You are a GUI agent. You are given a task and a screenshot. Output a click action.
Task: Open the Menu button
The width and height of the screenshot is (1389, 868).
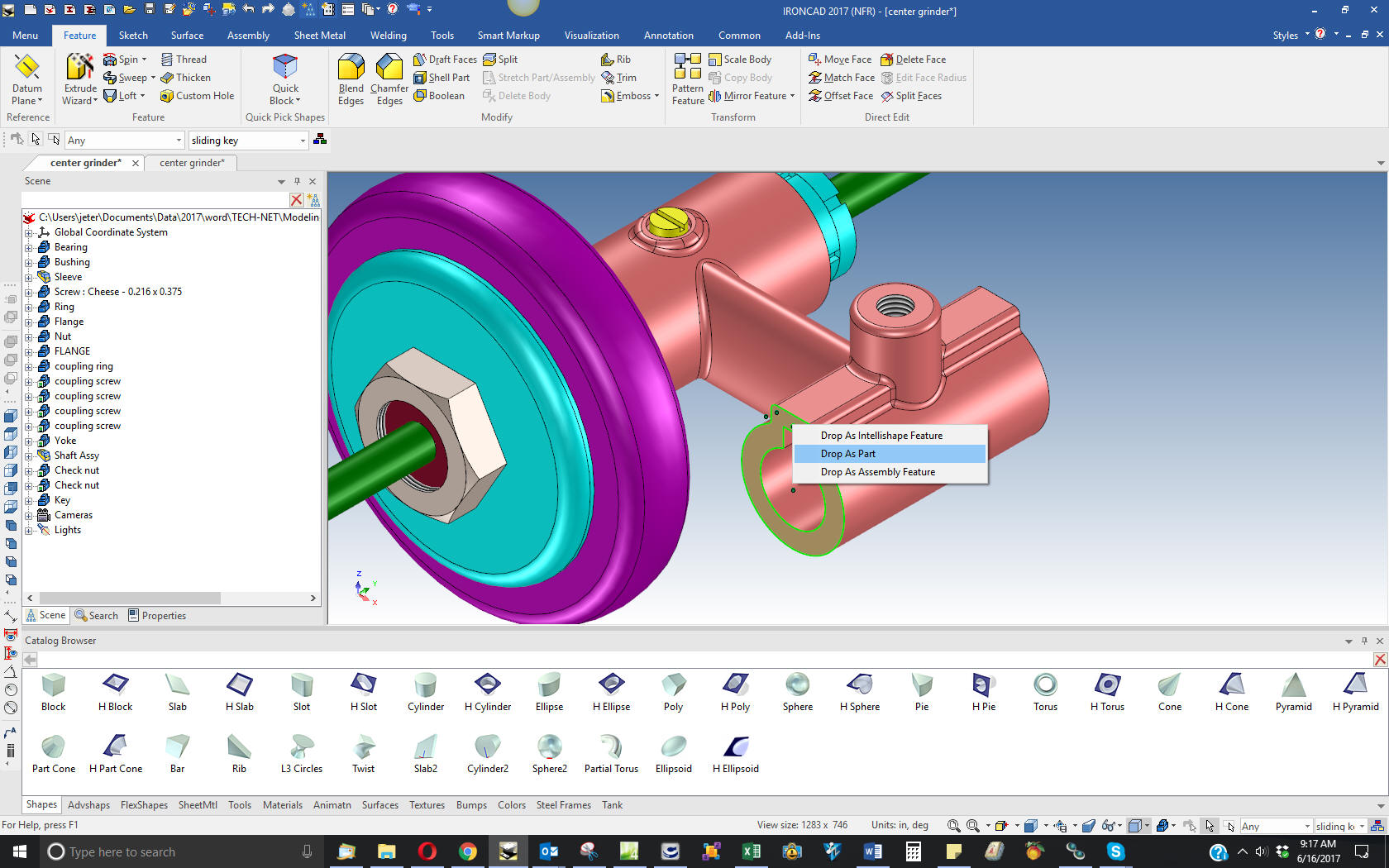pos(25,36)
